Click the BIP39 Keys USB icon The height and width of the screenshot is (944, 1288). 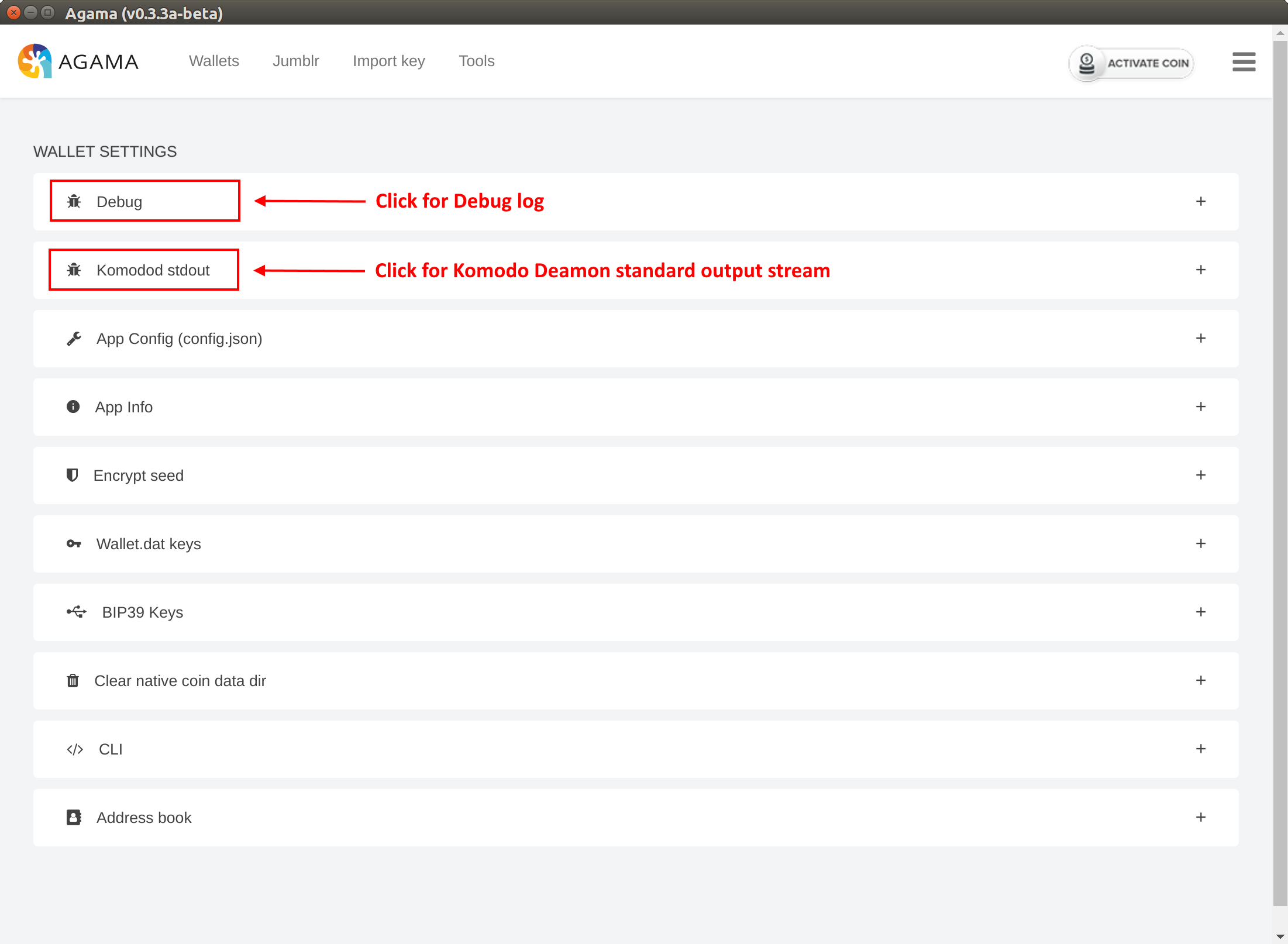(77, 612)
